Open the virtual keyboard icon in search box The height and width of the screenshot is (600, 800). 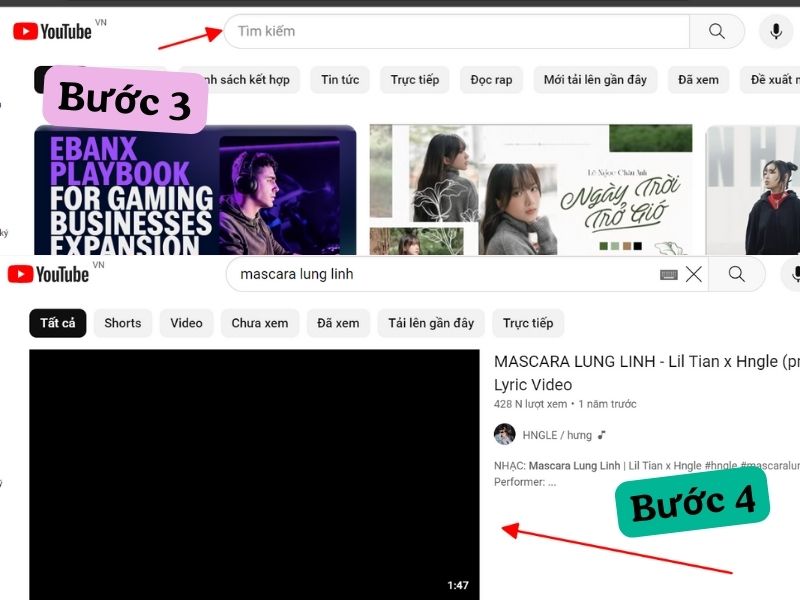(668, 274)
